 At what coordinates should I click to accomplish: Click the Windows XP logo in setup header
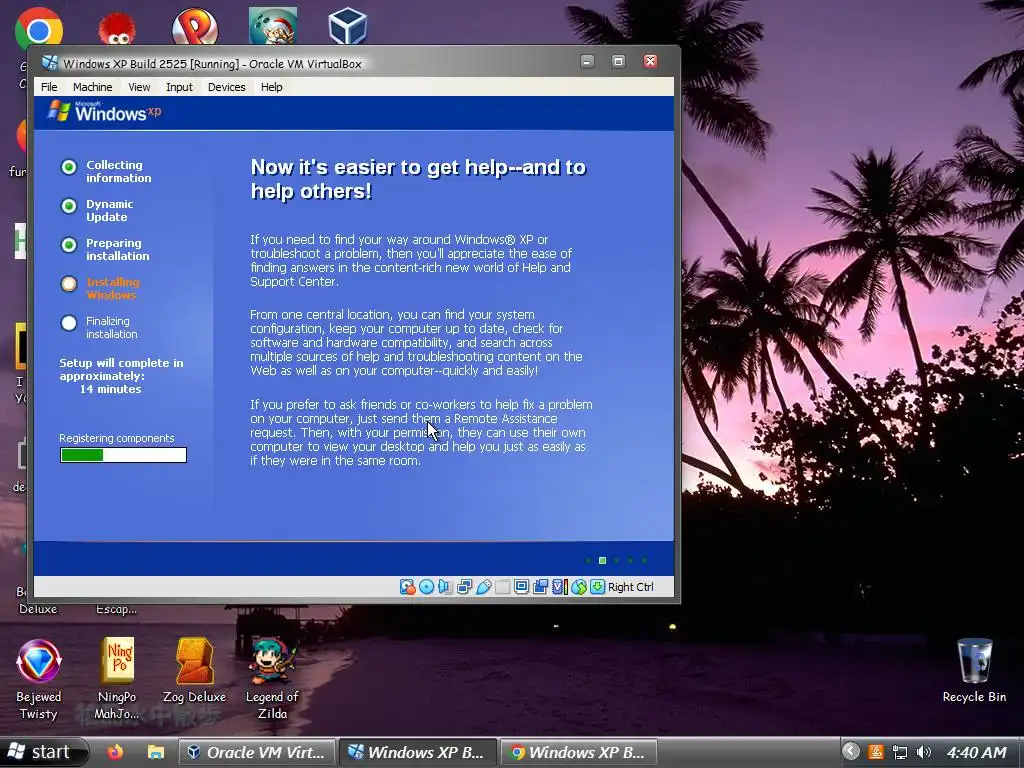(104, 112)
